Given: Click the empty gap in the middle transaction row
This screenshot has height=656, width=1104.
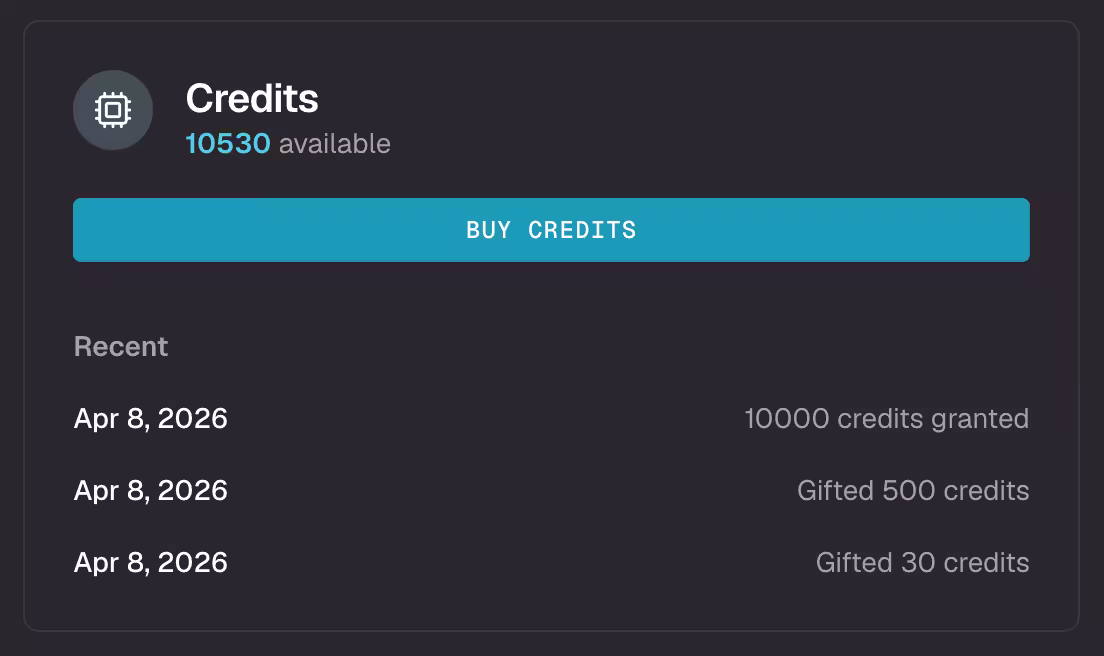Looking at the screenshot, I should [x=510, y=491].
